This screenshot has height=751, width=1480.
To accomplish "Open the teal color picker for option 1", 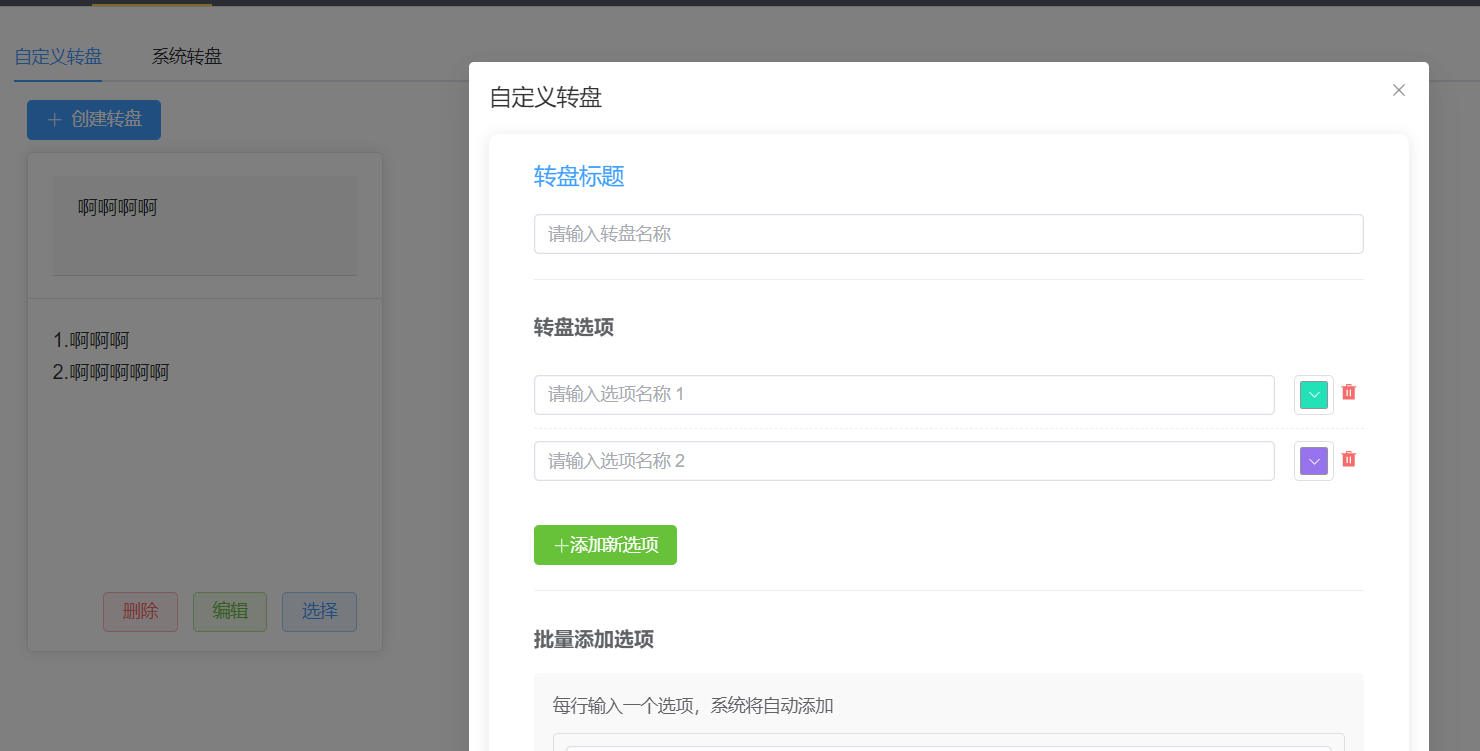I will coord(1314,395).
